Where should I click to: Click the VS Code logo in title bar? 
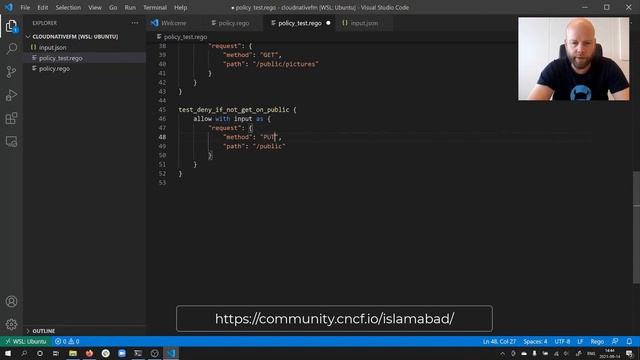click(x=9, y=7)
